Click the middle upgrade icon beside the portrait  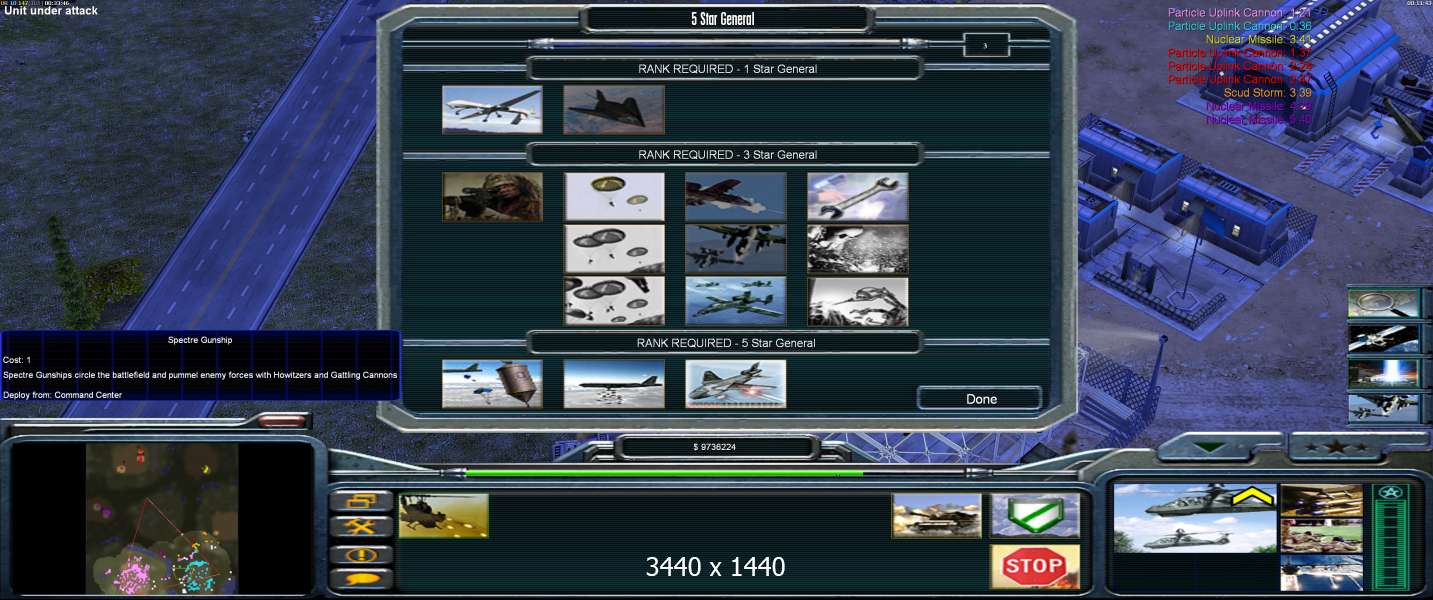[x=1321, y=535]
